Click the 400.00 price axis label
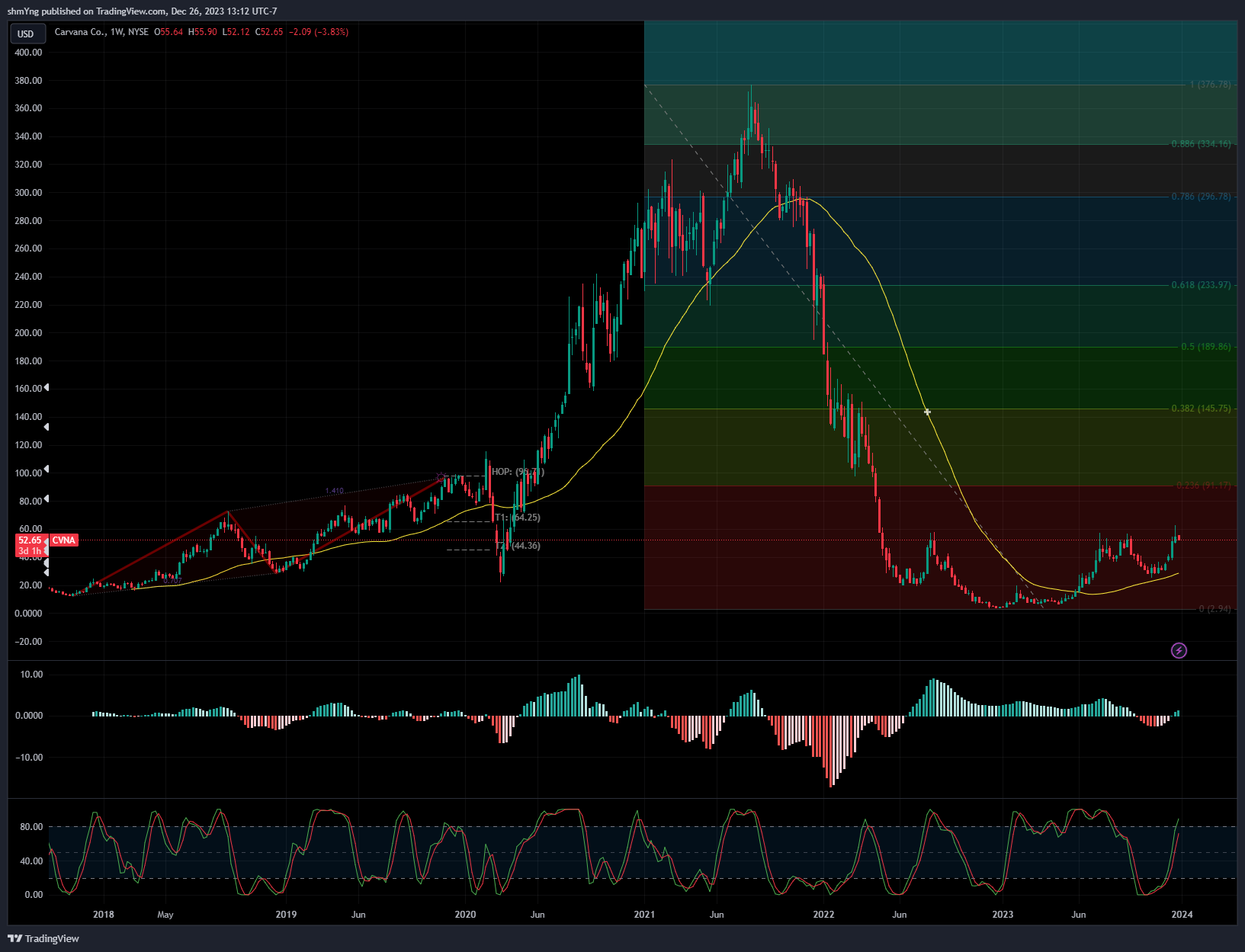Screen dimensions: 1245x952 (28, 53)
